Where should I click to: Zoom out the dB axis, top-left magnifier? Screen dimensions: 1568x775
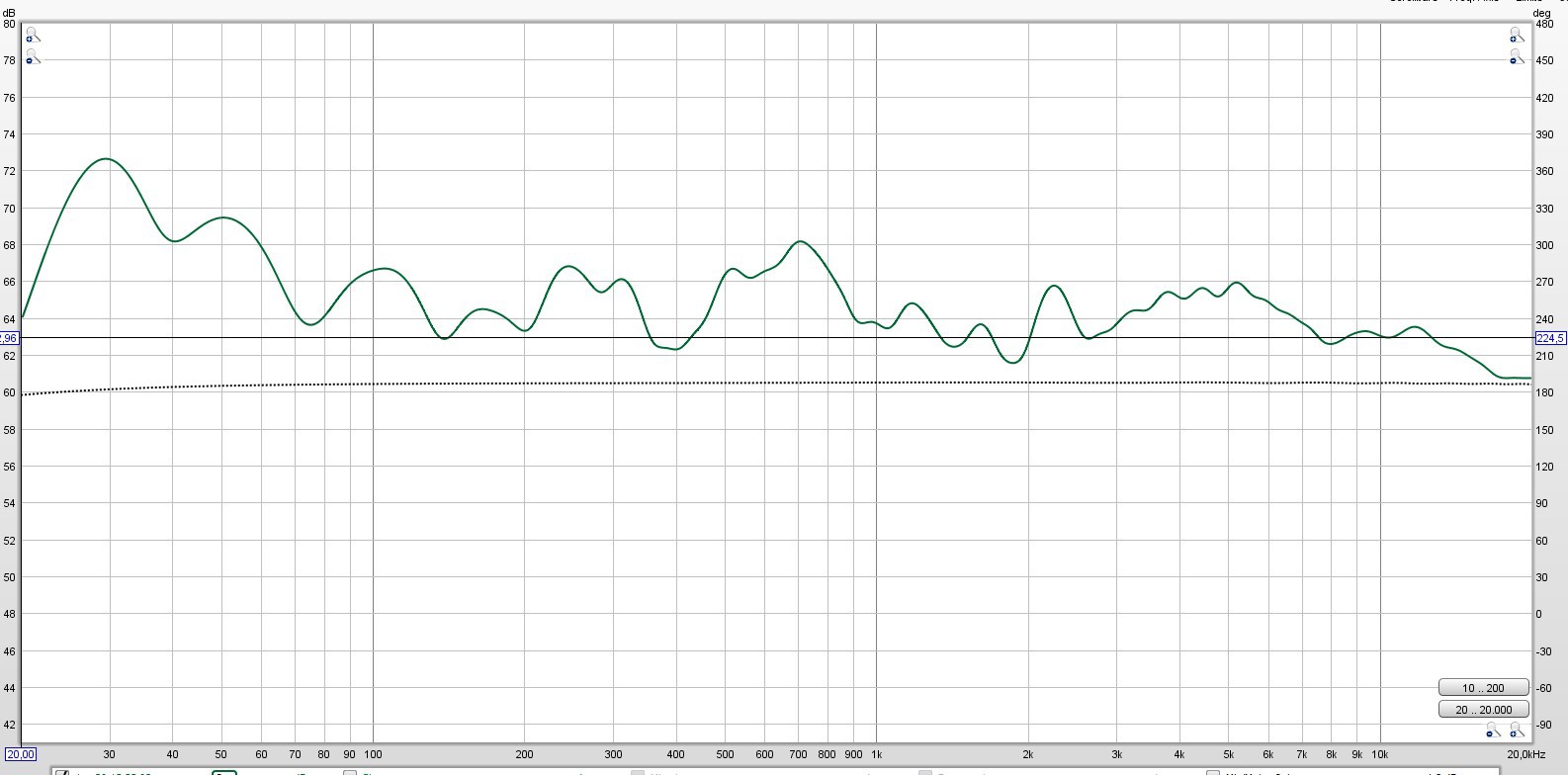(x=32, y=57)
